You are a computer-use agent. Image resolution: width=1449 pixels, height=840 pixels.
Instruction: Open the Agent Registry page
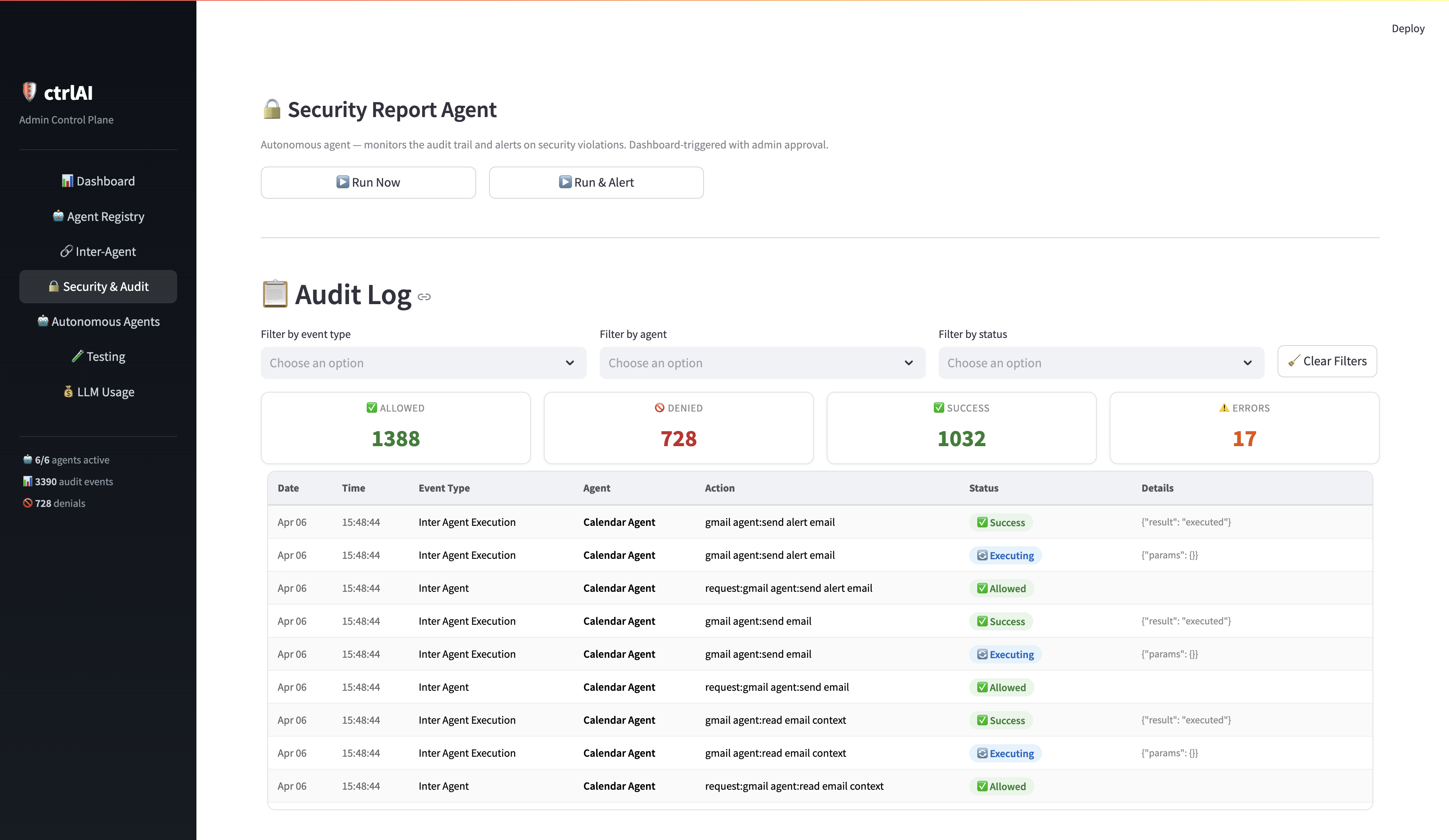[x=98, y=216]
